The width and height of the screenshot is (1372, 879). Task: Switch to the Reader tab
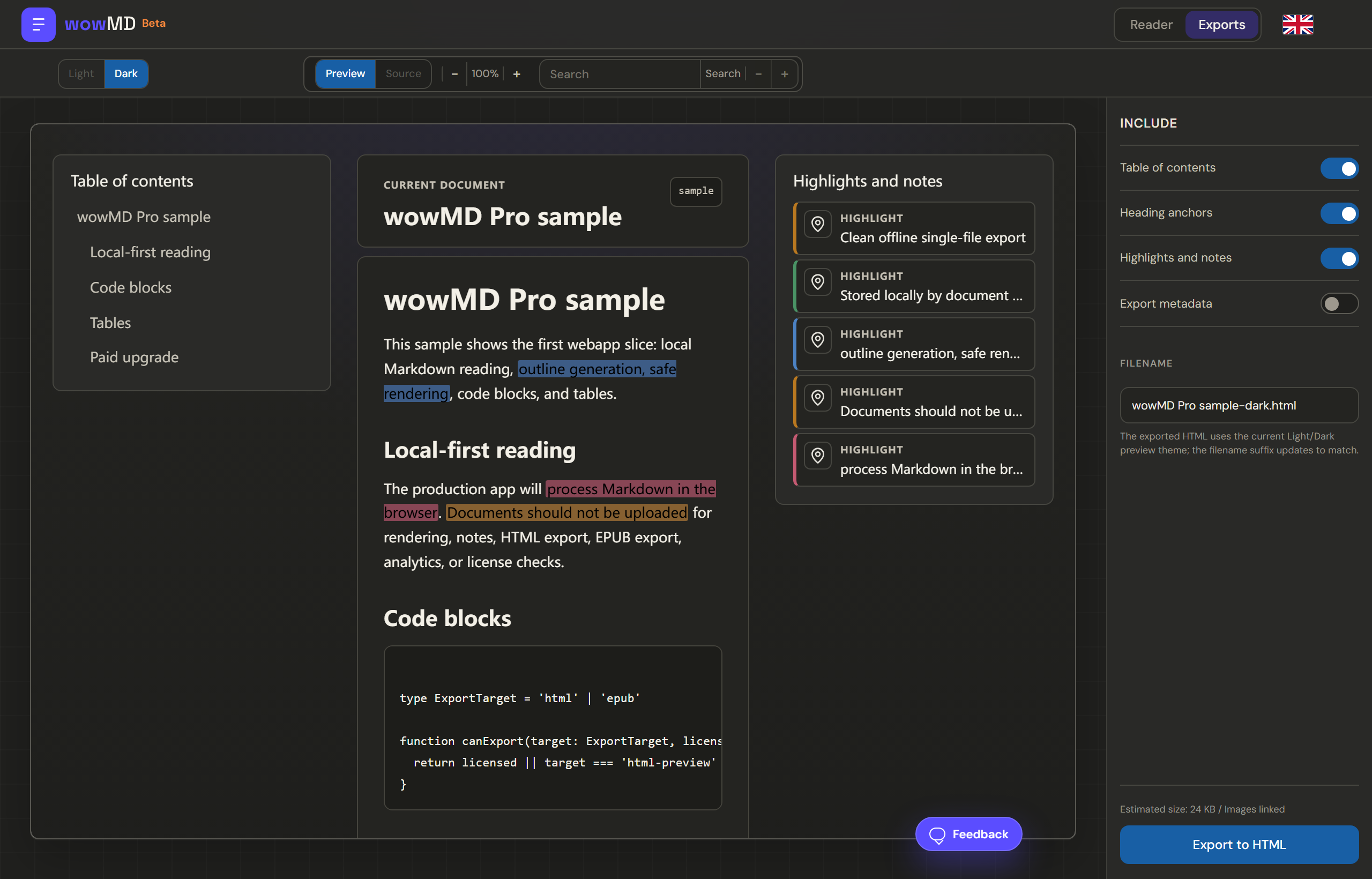click(1151, 25)
